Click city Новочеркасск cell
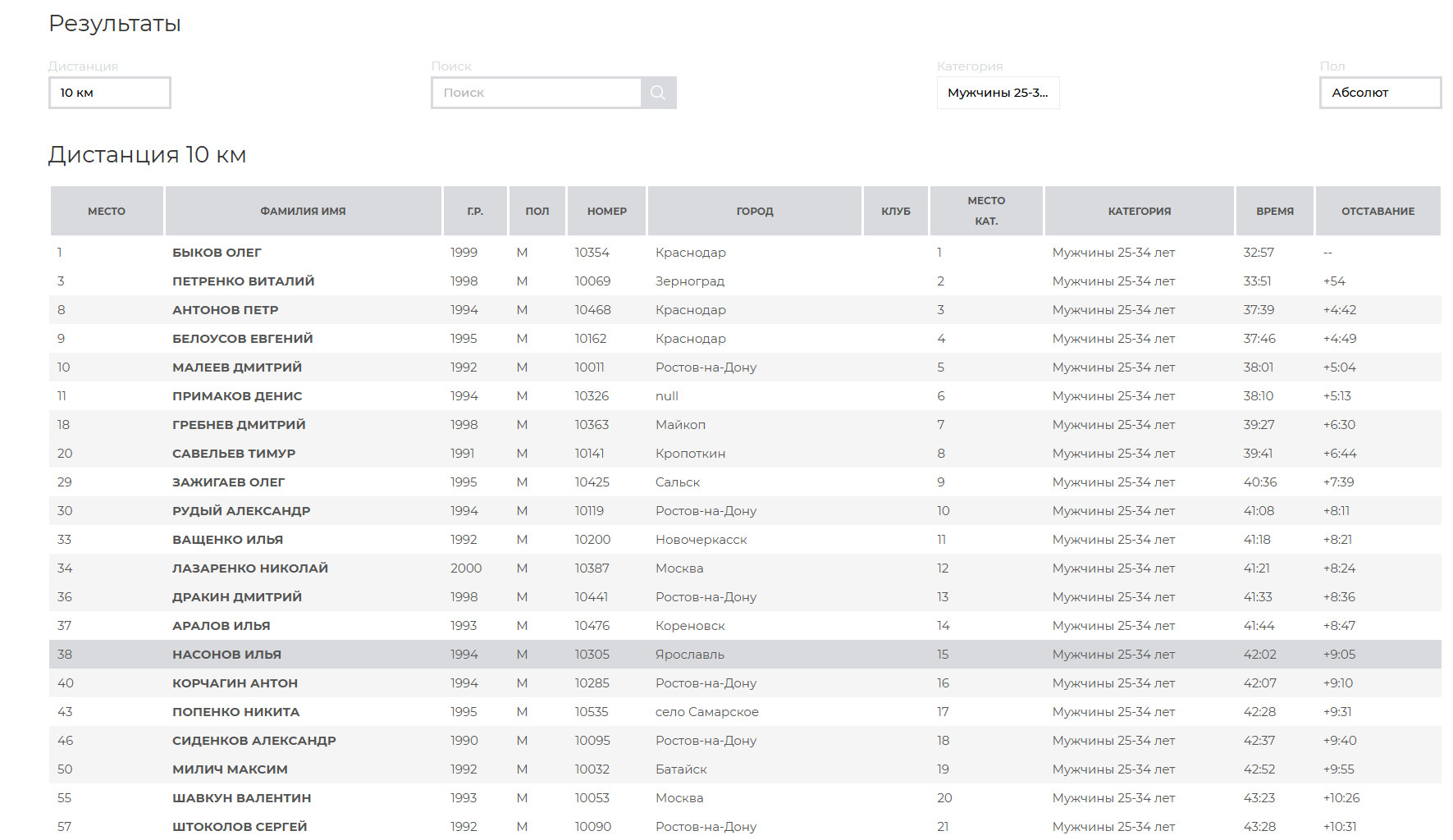The image size is (1453, 840). pos(701,540)
